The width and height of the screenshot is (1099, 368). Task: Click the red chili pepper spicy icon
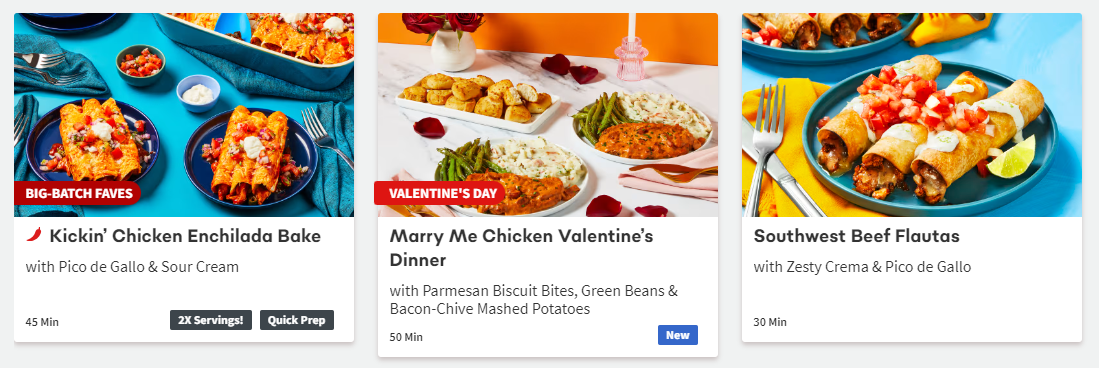(x=34, y=236)
